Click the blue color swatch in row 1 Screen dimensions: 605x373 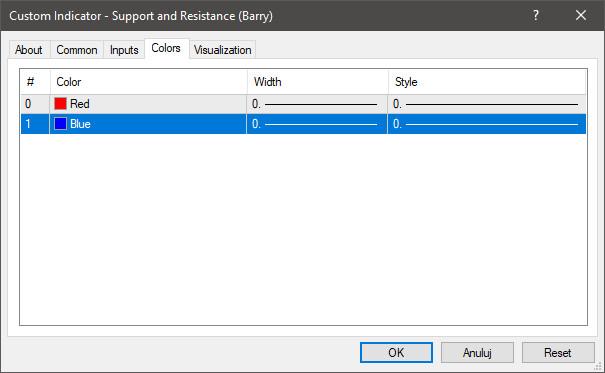pyautogui.click(x=61, y=124)
